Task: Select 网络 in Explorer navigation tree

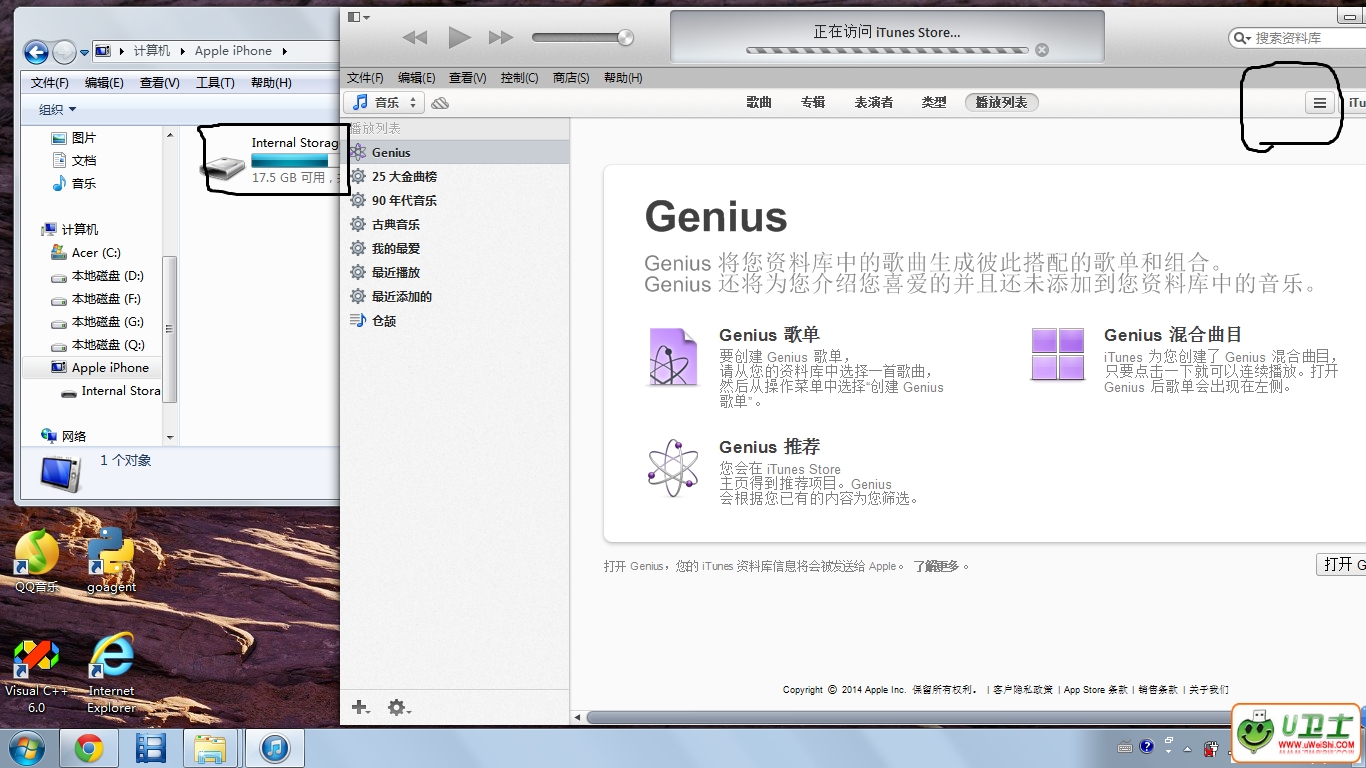Action: tap(64, 436)
